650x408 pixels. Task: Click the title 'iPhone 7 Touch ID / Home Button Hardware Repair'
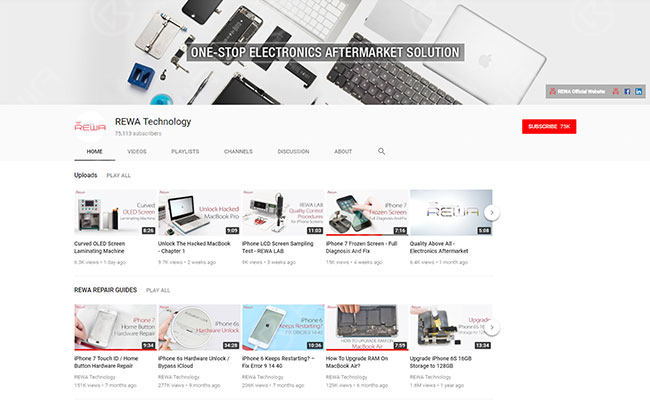click(106, 362)
